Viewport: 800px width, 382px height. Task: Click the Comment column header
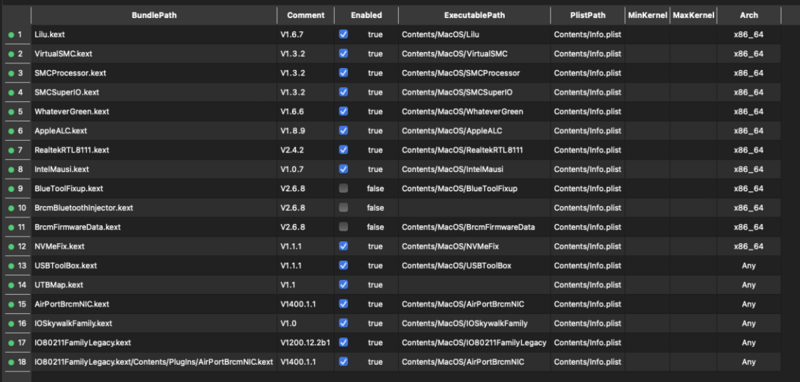[306, 15]
